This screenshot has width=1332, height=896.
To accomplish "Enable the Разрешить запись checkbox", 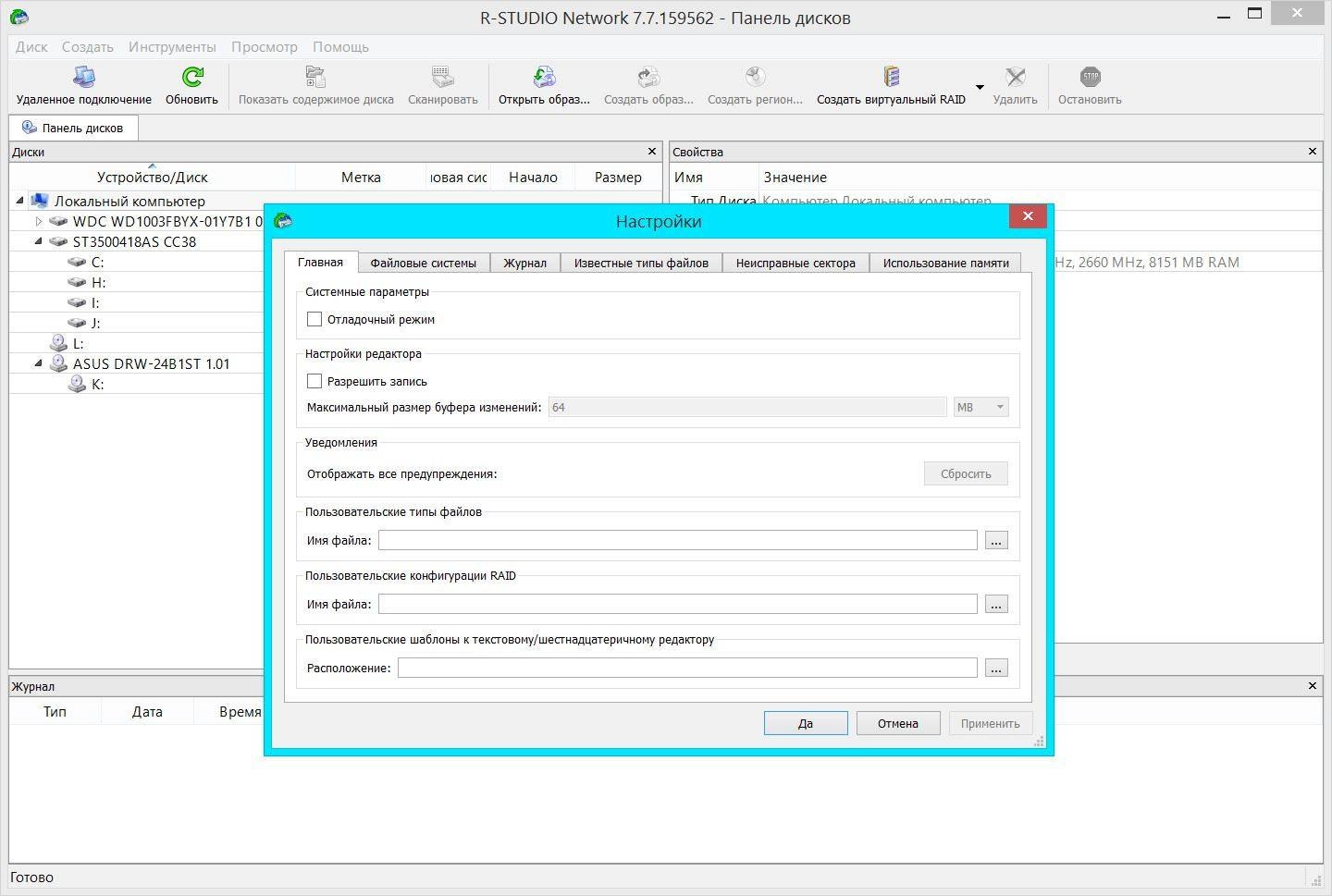I will tap(314, 381).
